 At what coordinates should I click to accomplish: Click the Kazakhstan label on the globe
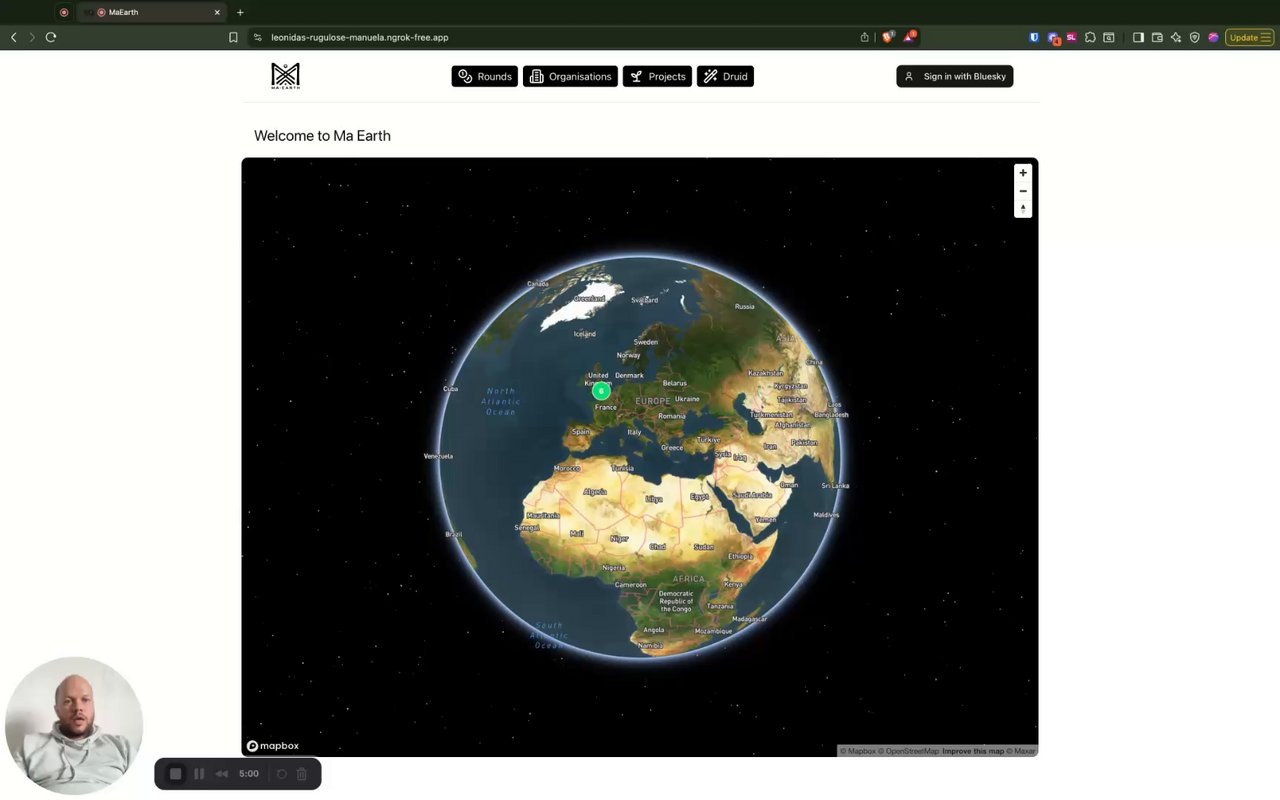pos(766,373)
